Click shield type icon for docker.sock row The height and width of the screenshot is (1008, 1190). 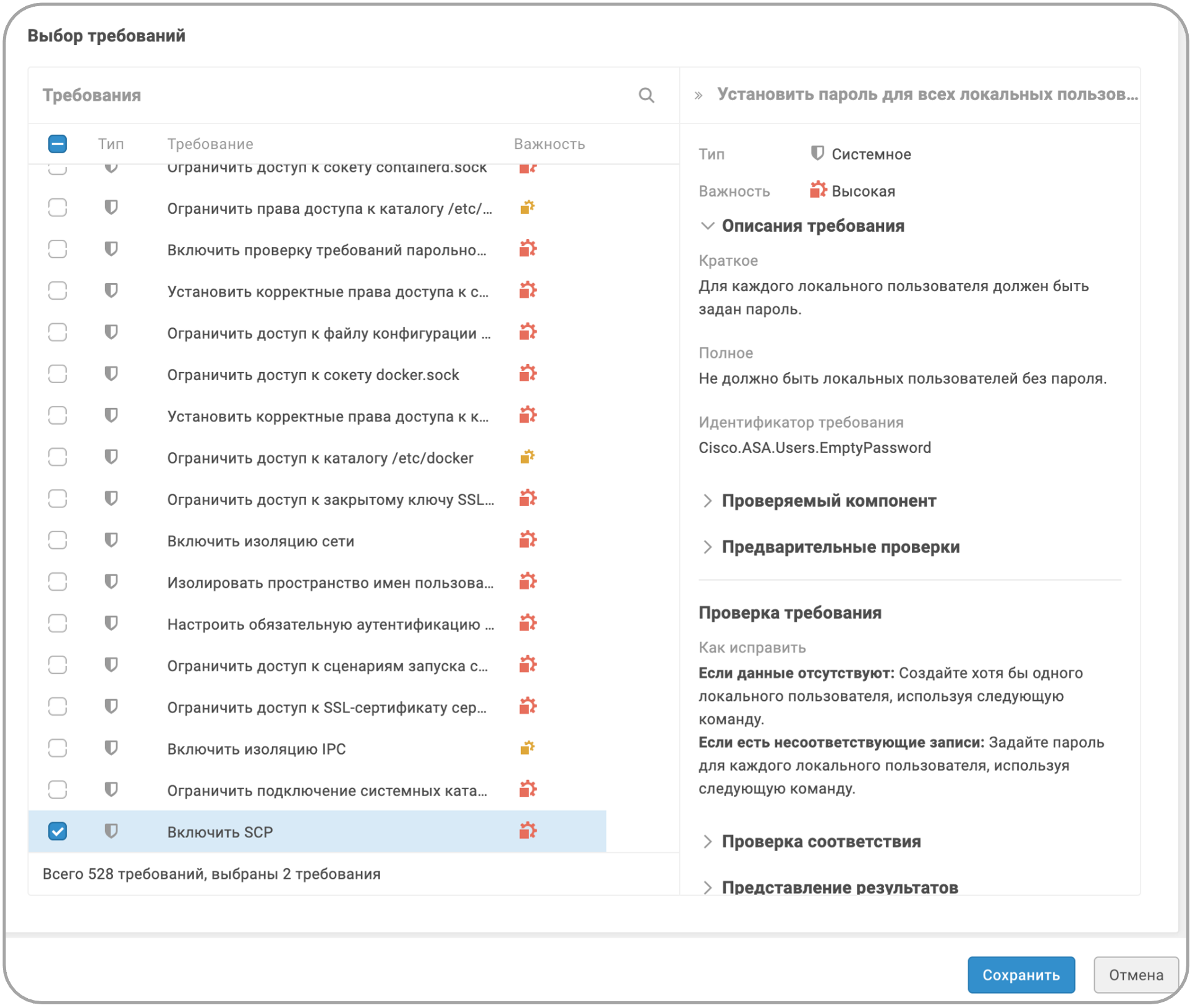[x=111, y=374]
